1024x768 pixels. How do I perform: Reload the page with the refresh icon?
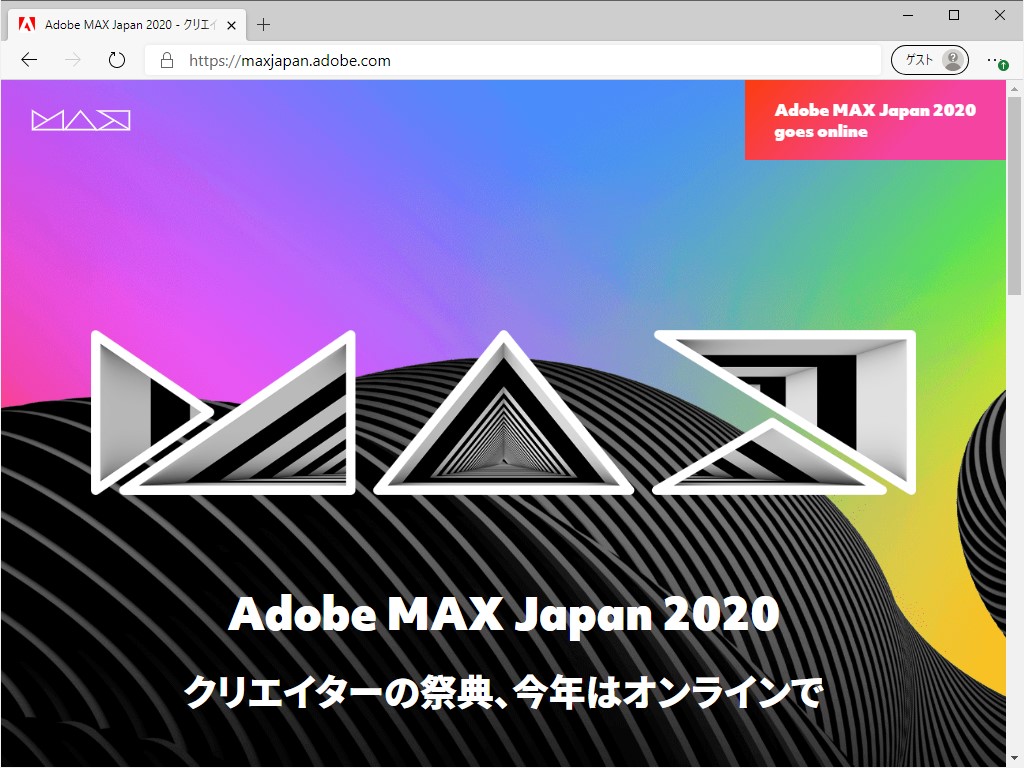116,60
